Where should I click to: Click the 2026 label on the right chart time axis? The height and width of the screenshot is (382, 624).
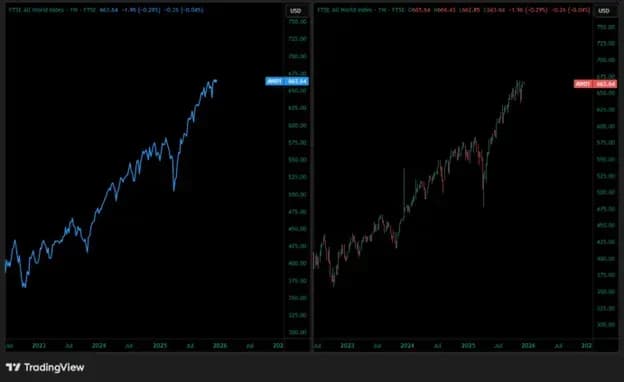pos(528,345)
